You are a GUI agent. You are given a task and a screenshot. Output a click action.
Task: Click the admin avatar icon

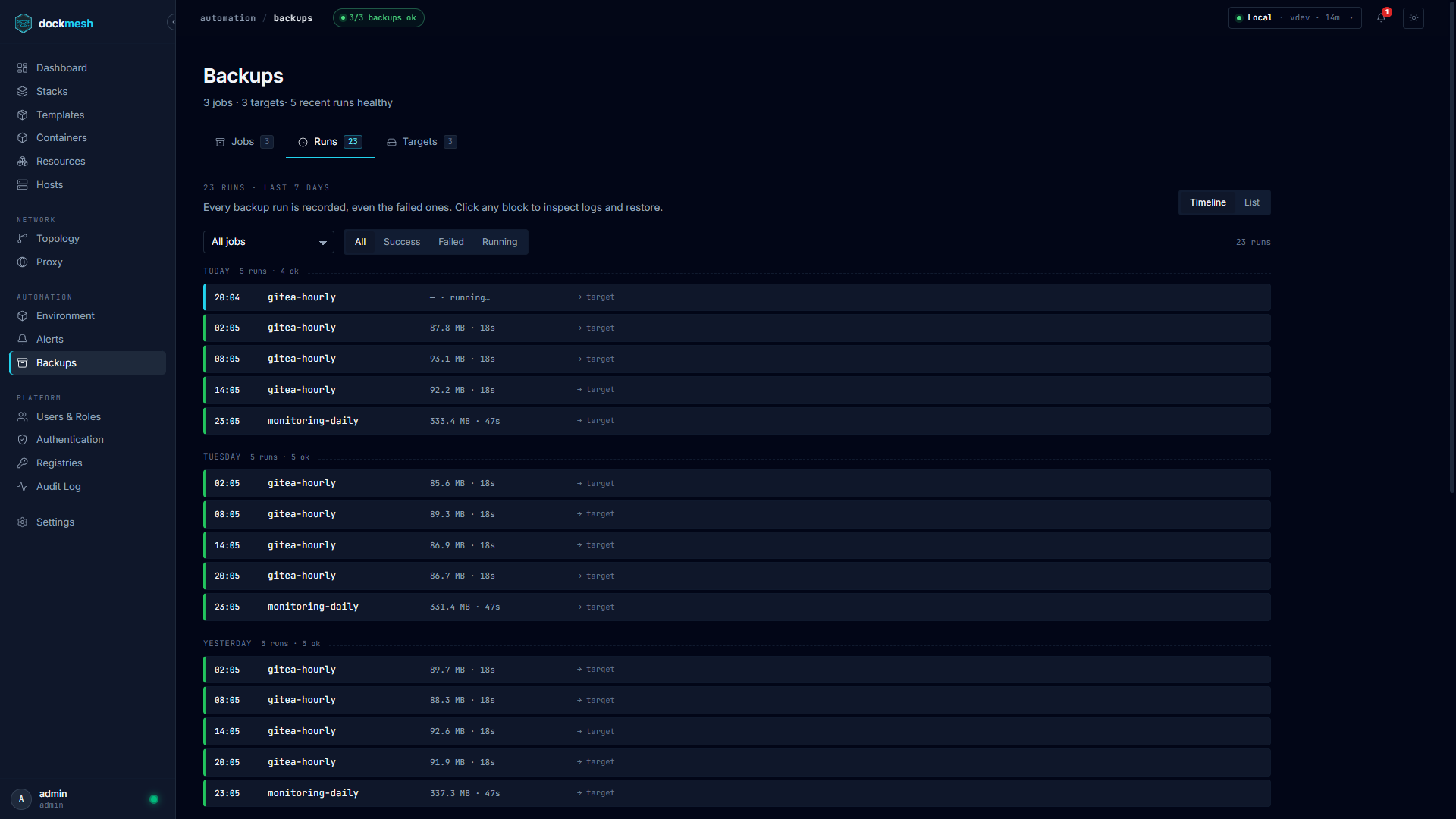click(x=21, y=799)
